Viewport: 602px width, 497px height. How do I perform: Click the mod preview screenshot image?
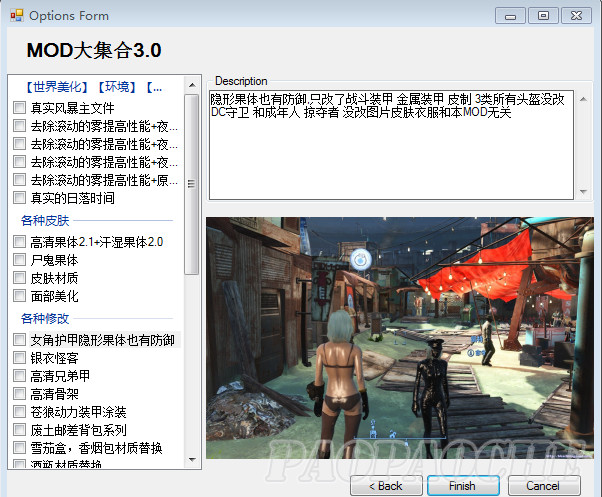pyautogui.click(x=400, y=338)
